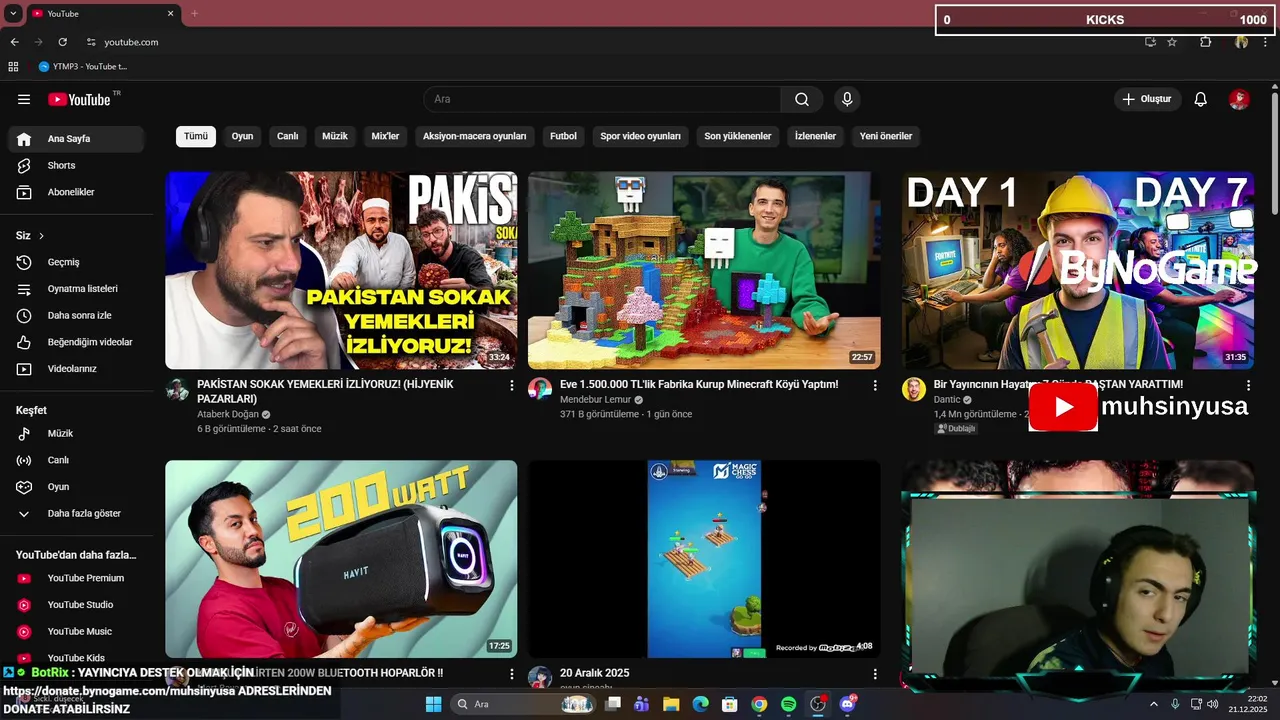Go to Ana Sayfa in sidebar
The height and width of the screenshot is (720, 1280).
pyautogui.click(x=76, y=139)
